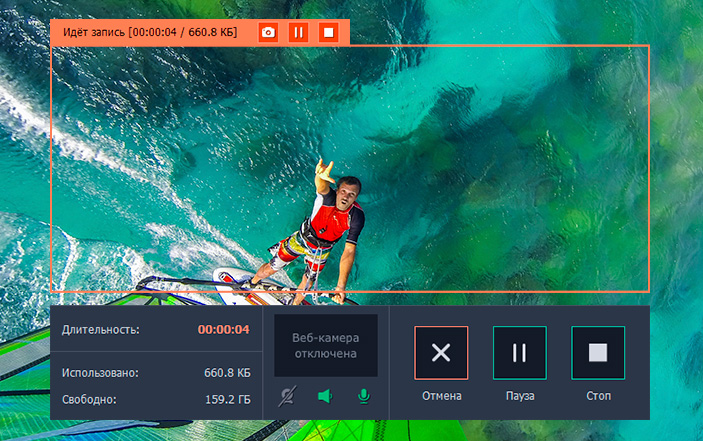703x441 pixels.
Task: Click the large Пауза pause button
Action: click(x=520, y=353)
